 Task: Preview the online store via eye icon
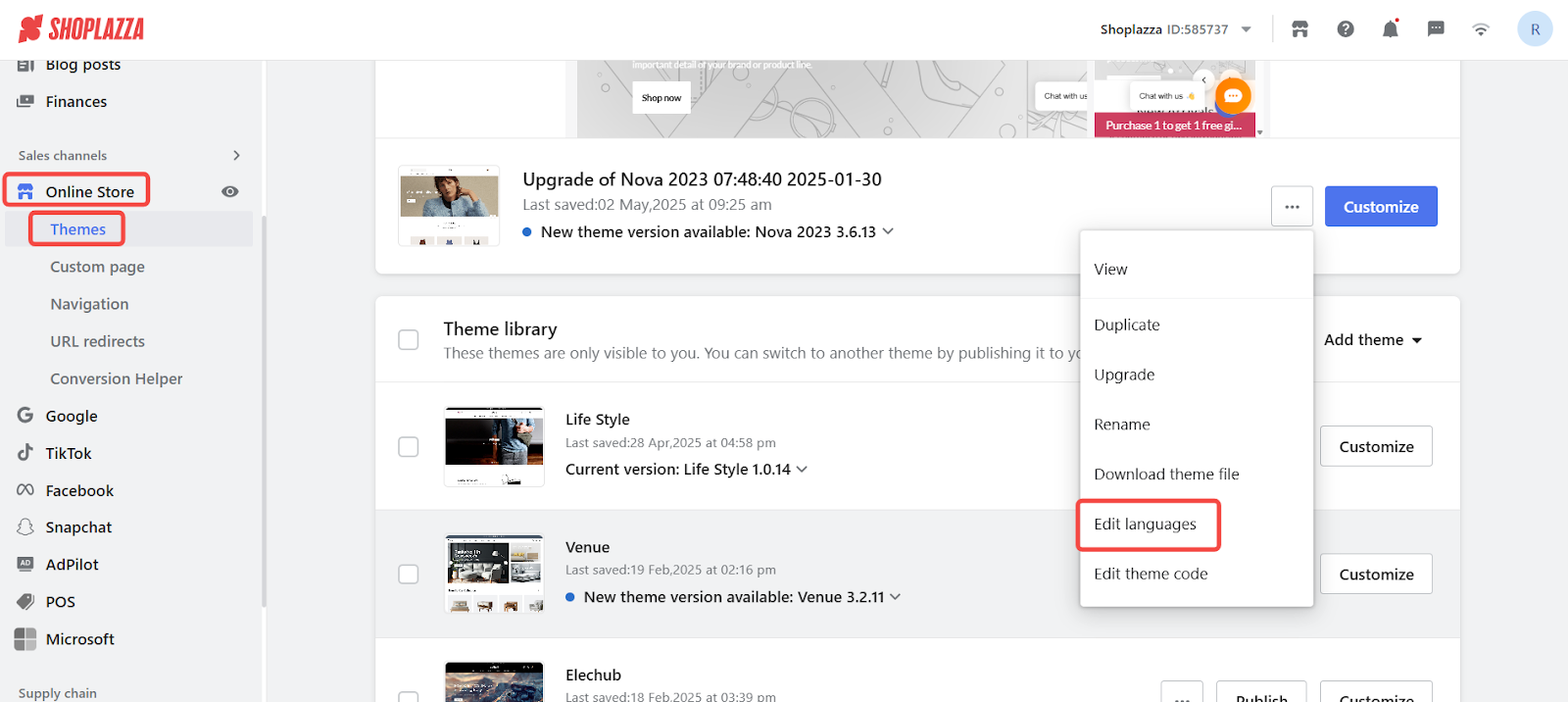(x=230, y=191)
